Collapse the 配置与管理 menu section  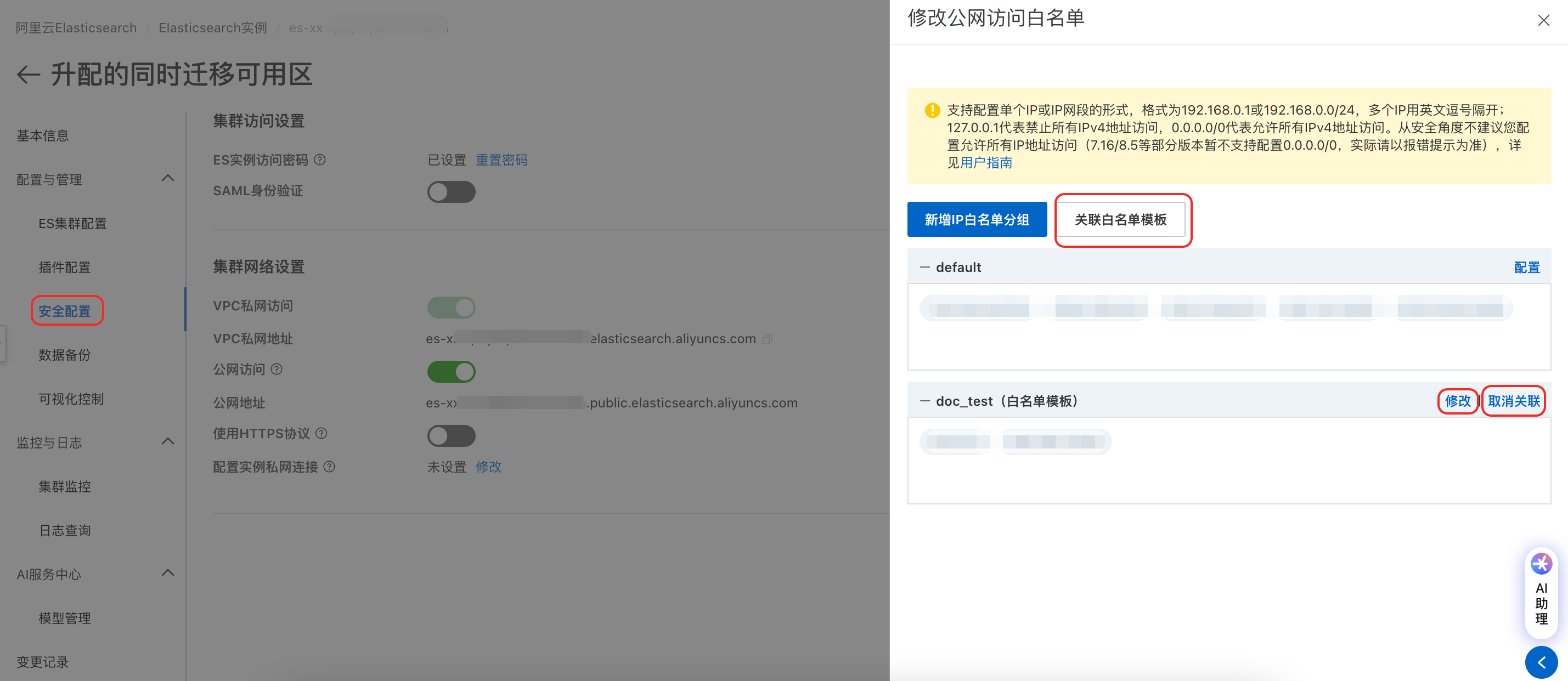point(168,179)
